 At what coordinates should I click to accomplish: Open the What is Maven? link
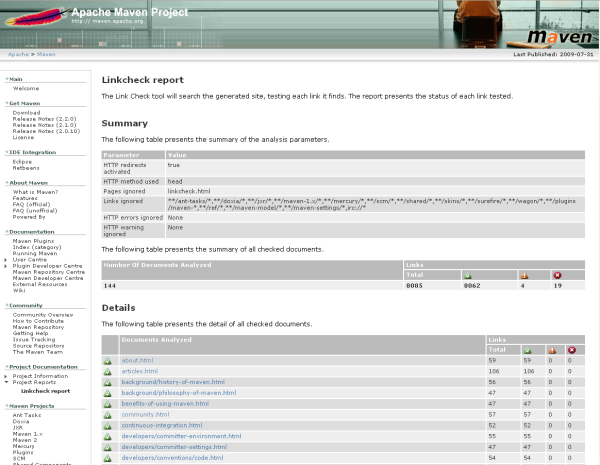click(x=35, y=192)
